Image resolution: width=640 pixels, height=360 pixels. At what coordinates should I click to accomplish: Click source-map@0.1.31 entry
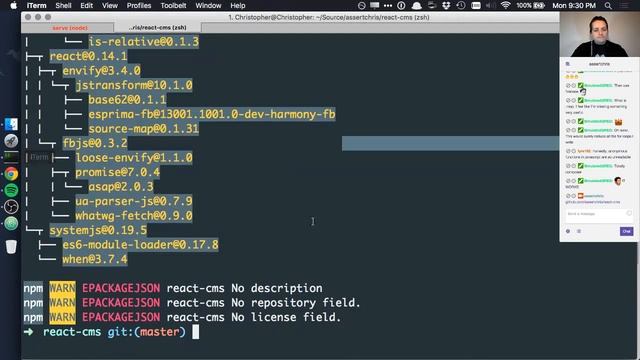[144, 129]
